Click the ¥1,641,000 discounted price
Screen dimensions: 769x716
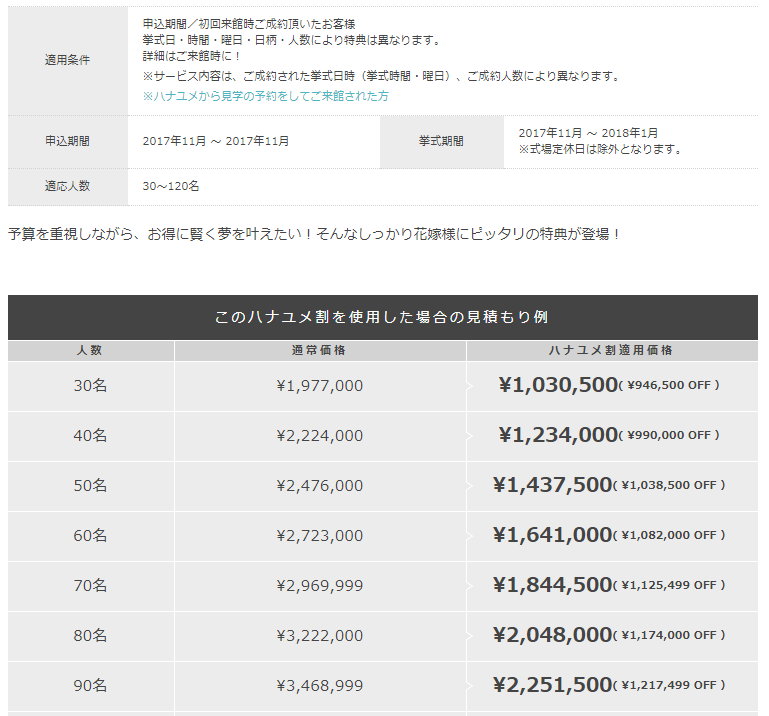coord(553,535)
